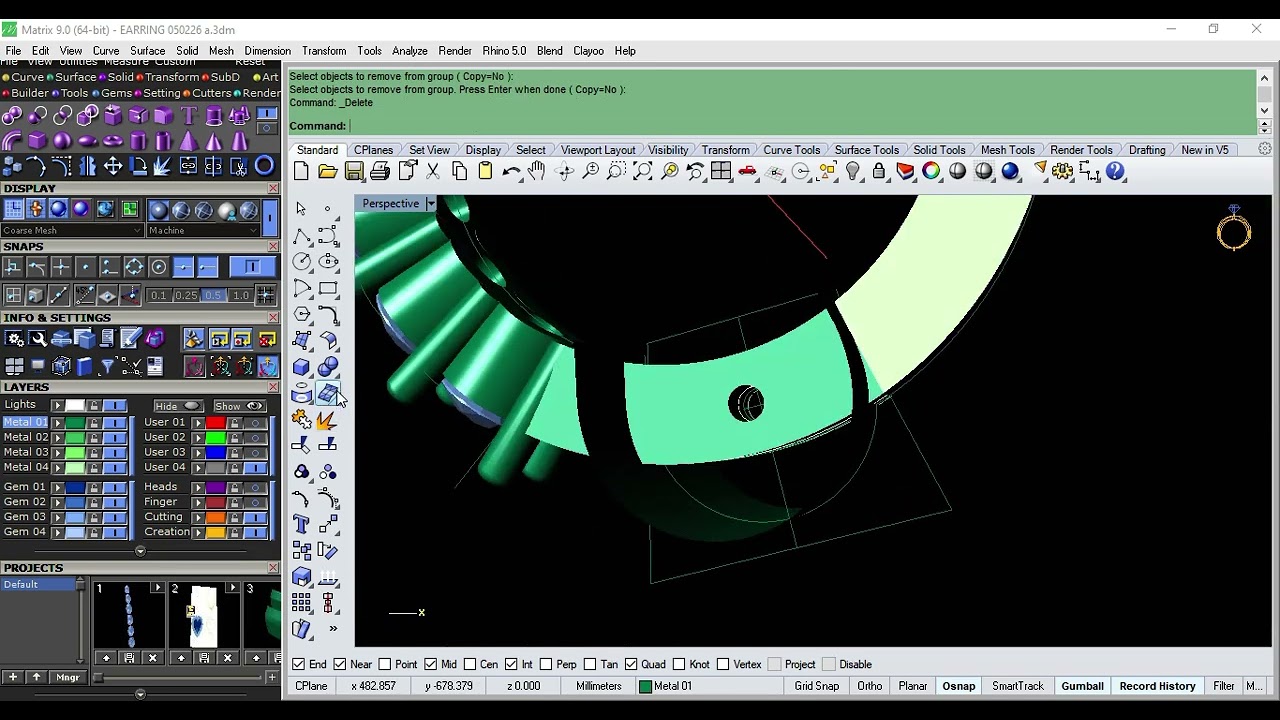Enable the Cen osnap checkbox
1280x720 pixels.
[x=470, y=664]
